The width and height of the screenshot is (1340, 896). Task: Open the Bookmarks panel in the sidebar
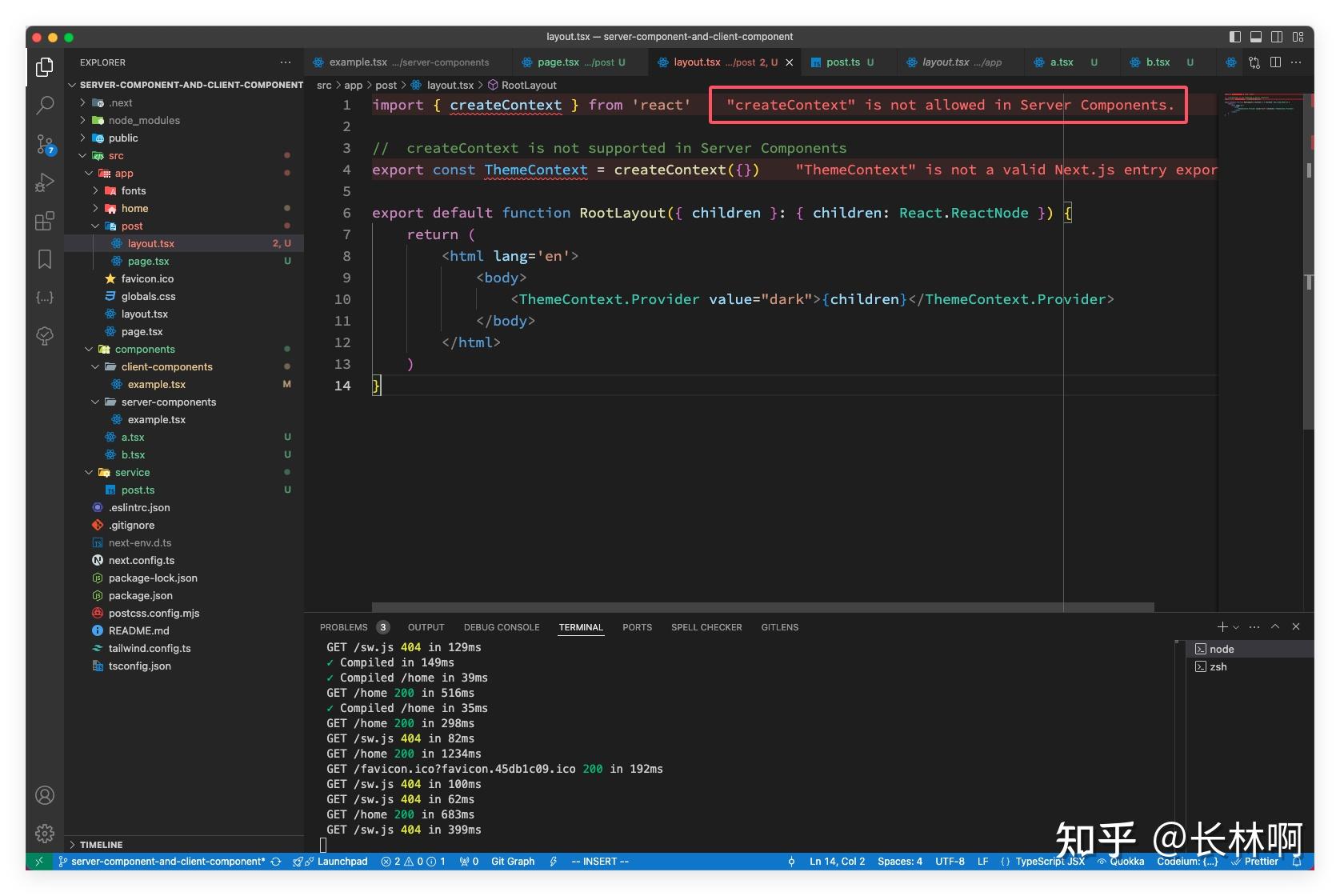click(x=44, y=259)
